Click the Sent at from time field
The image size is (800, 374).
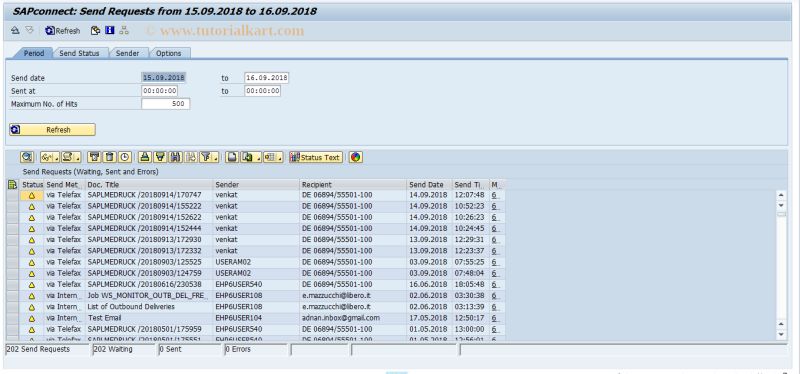[160, 91]
